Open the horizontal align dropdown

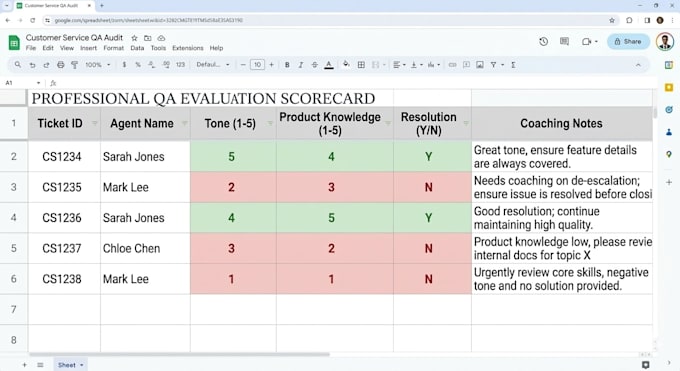399,65
